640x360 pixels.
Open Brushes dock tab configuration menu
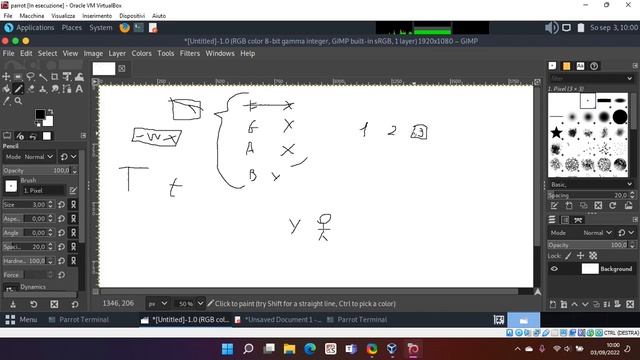point(635,66)
